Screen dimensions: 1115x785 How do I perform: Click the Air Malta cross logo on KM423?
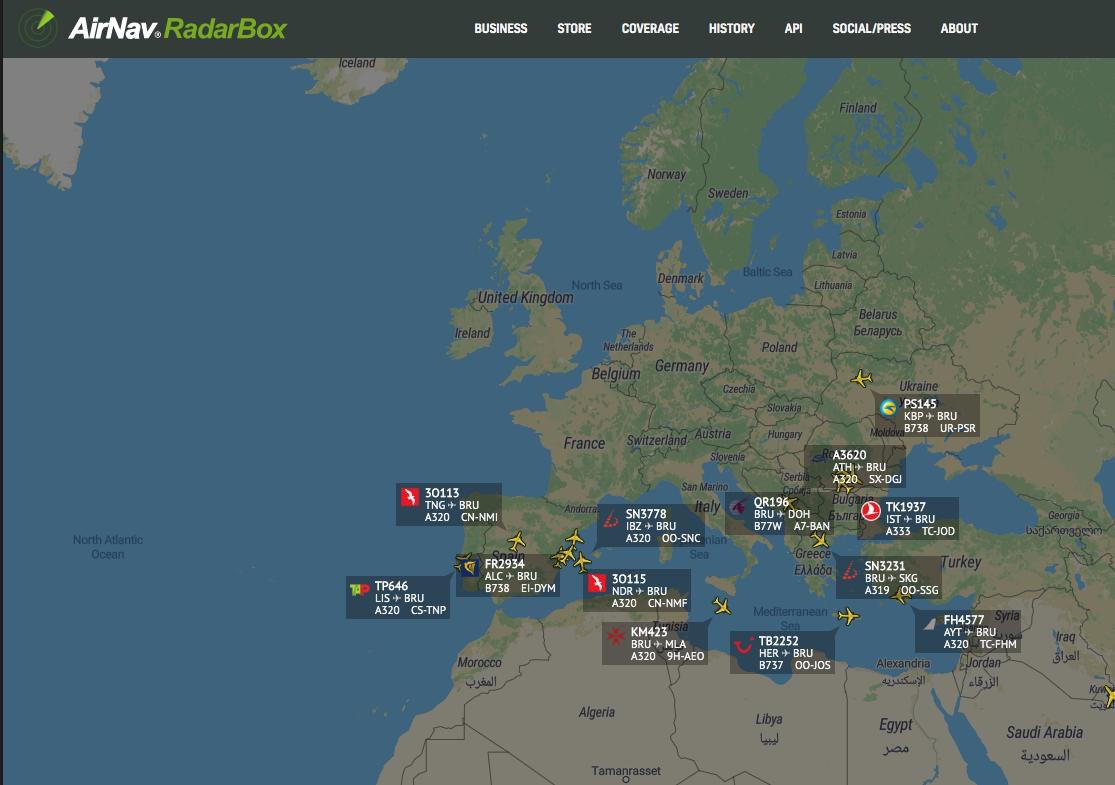tap(616, 636)
